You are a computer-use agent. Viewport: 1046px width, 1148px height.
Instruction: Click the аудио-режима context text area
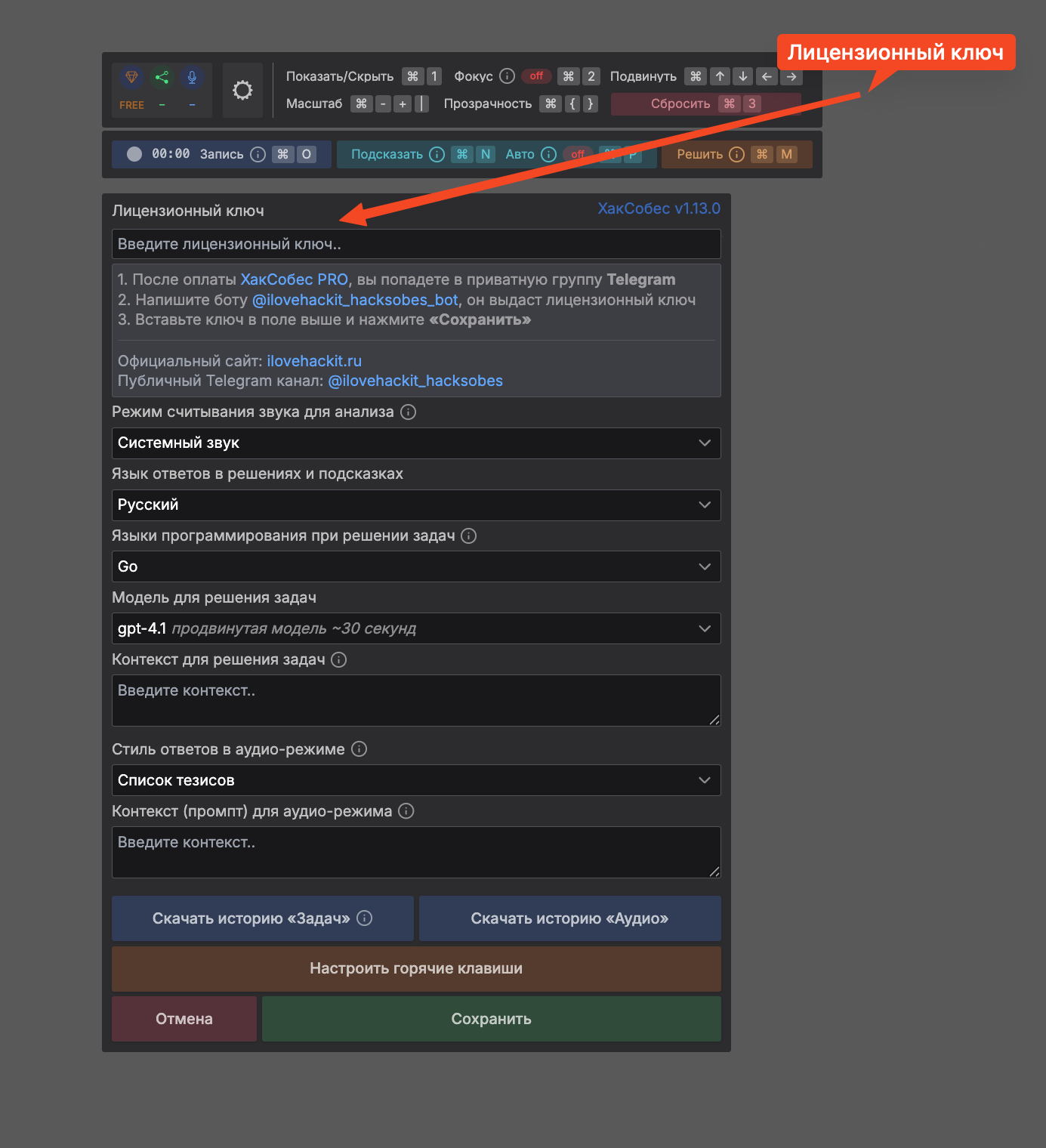[416, 852]
